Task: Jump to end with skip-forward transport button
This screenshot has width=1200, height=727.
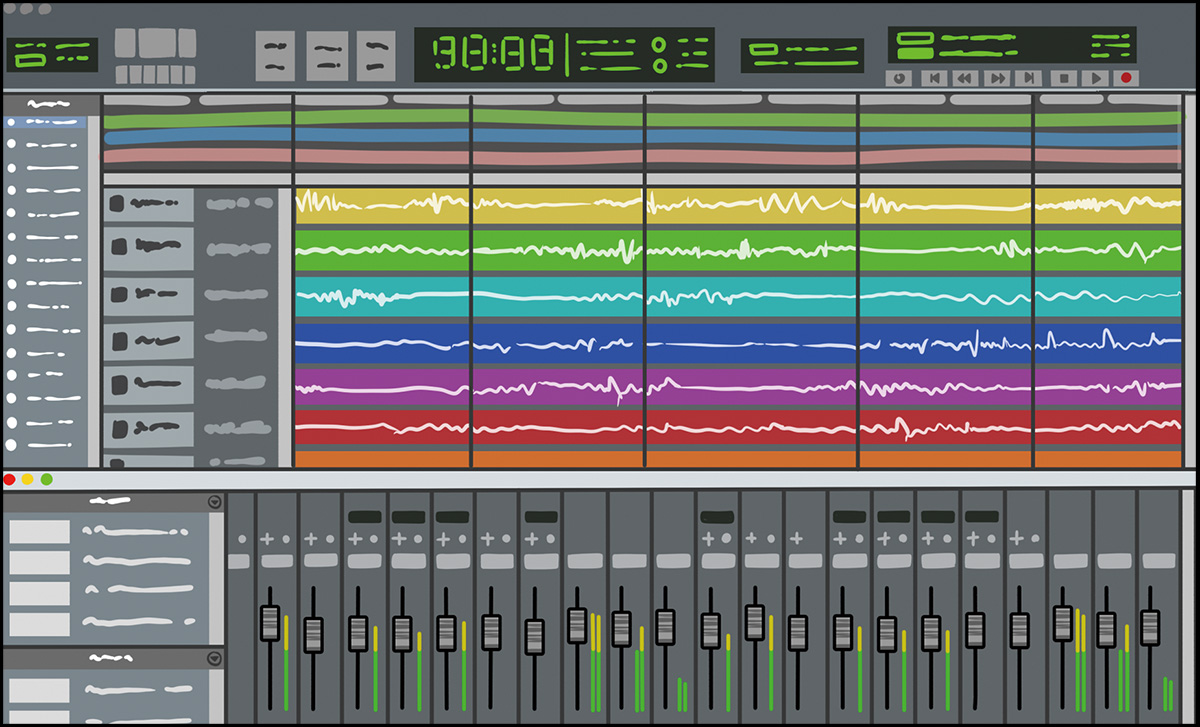Action: (x=1028, y=77)
